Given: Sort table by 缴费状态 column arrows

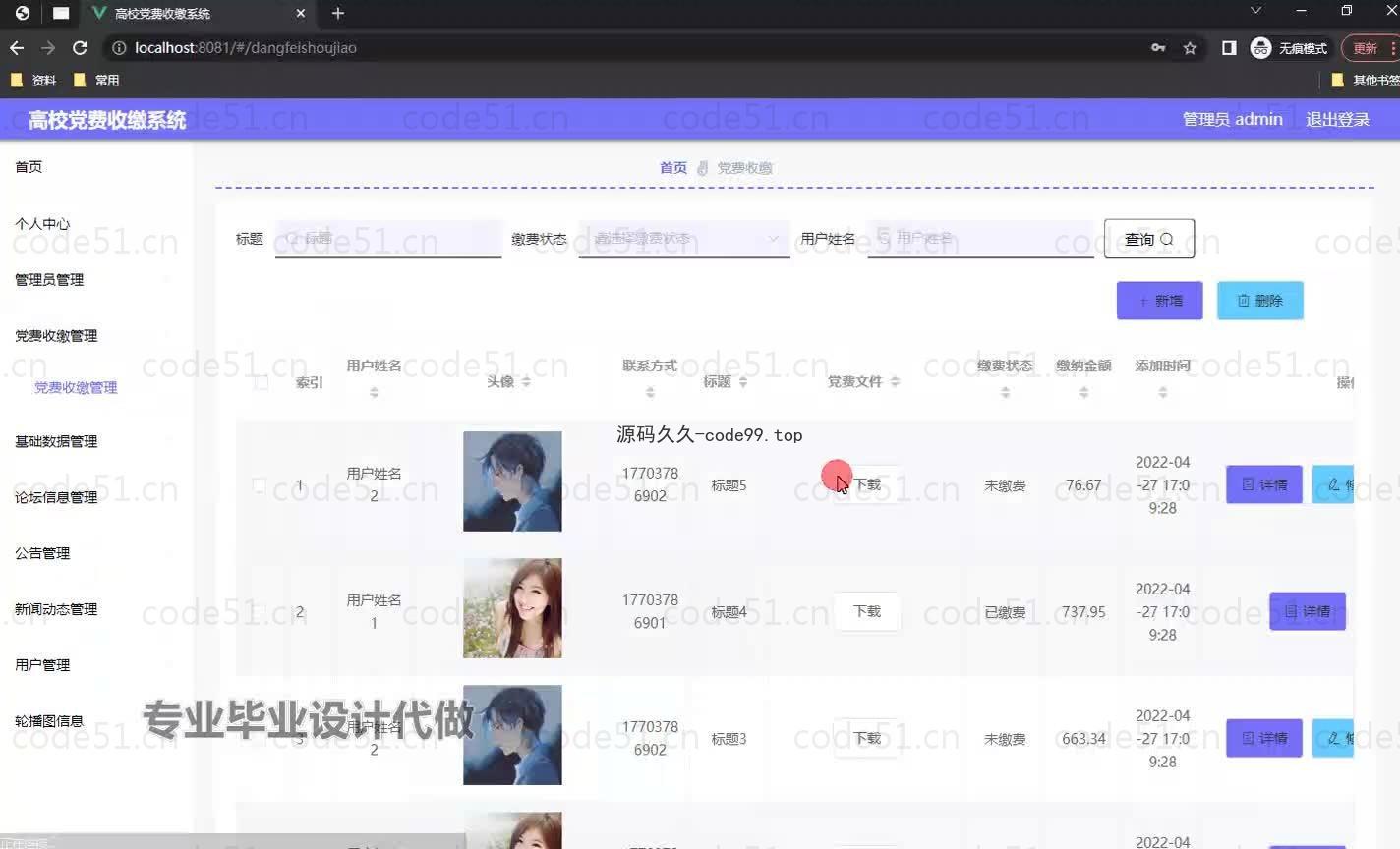Looking at the screenshot, I should pyautogui.click(x=1005, y=392).
